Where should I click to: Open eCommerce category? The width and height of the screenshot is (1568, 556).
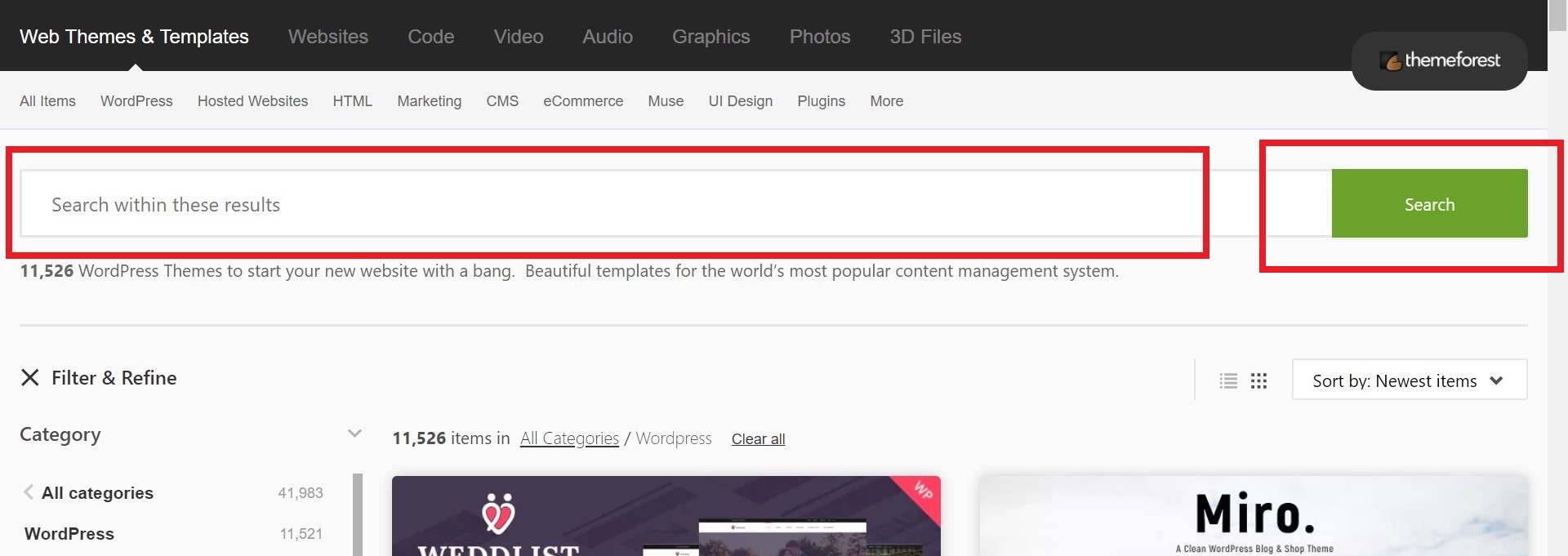pyautogui.click(x=583, y=101)
